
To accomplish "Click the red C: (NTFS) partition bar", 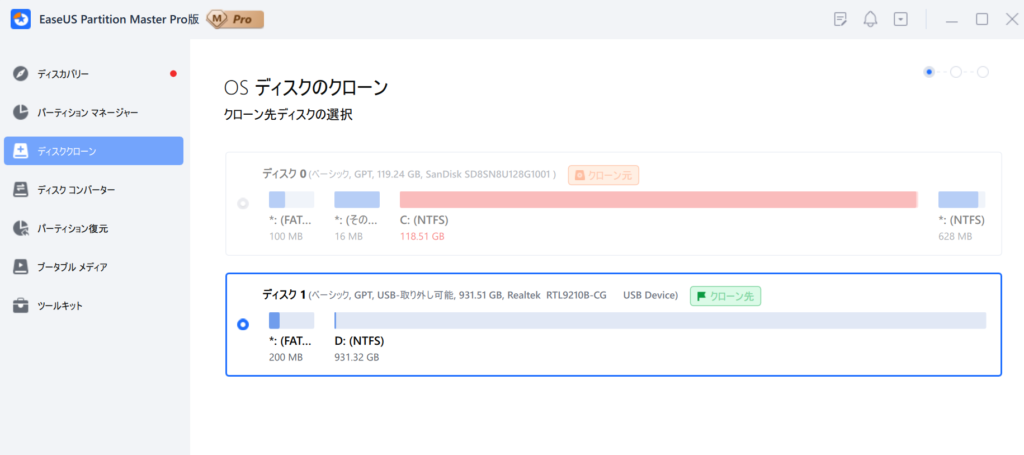I will coord(658,199).
